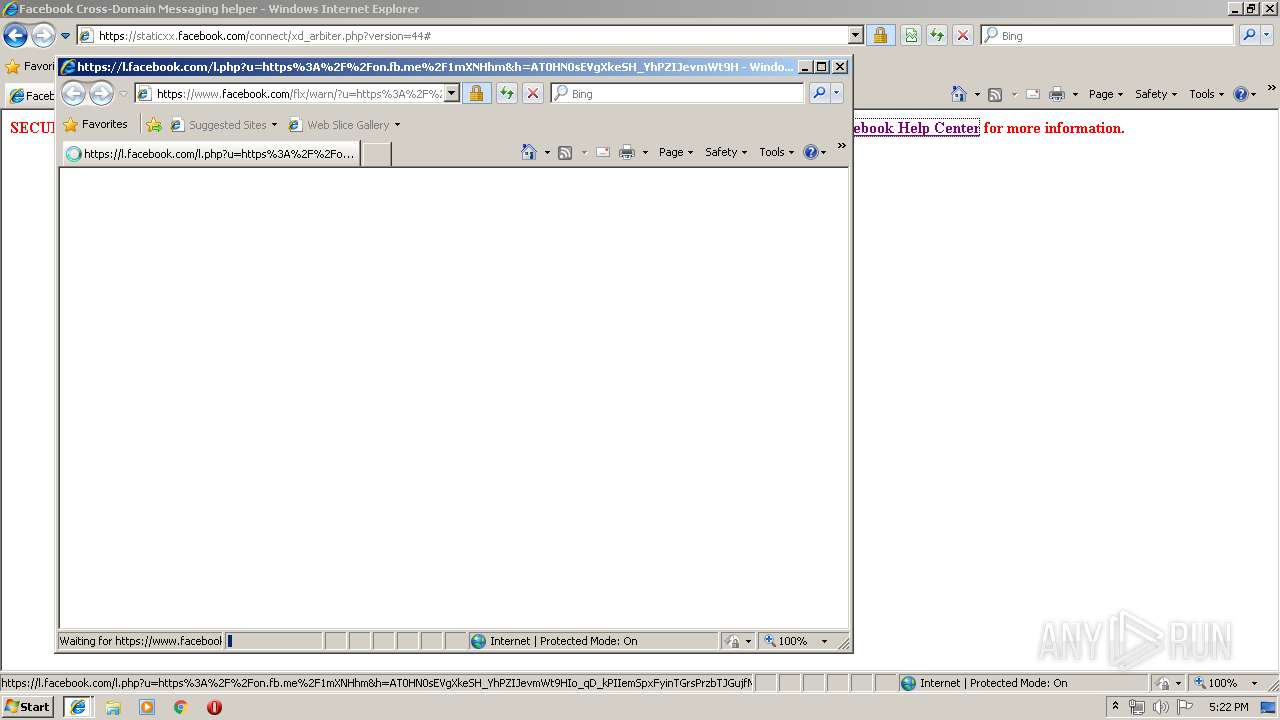Click the 100% zoom level in popup status bar
This screenshot has width=1280, height=720.
point(787,641)
